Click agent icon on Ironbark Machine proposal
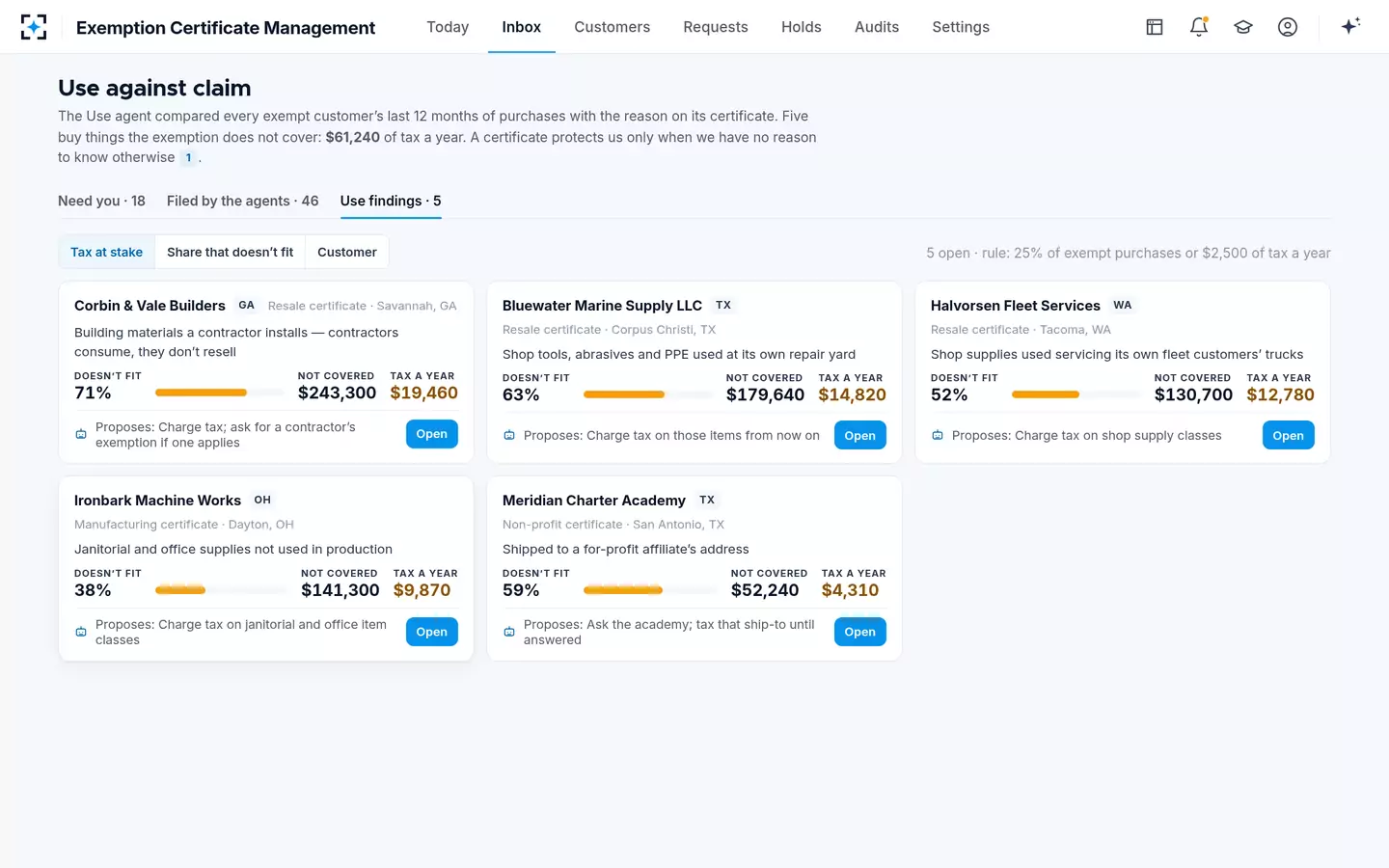This screenshot has width=1389, height=868. click(81, 632)
